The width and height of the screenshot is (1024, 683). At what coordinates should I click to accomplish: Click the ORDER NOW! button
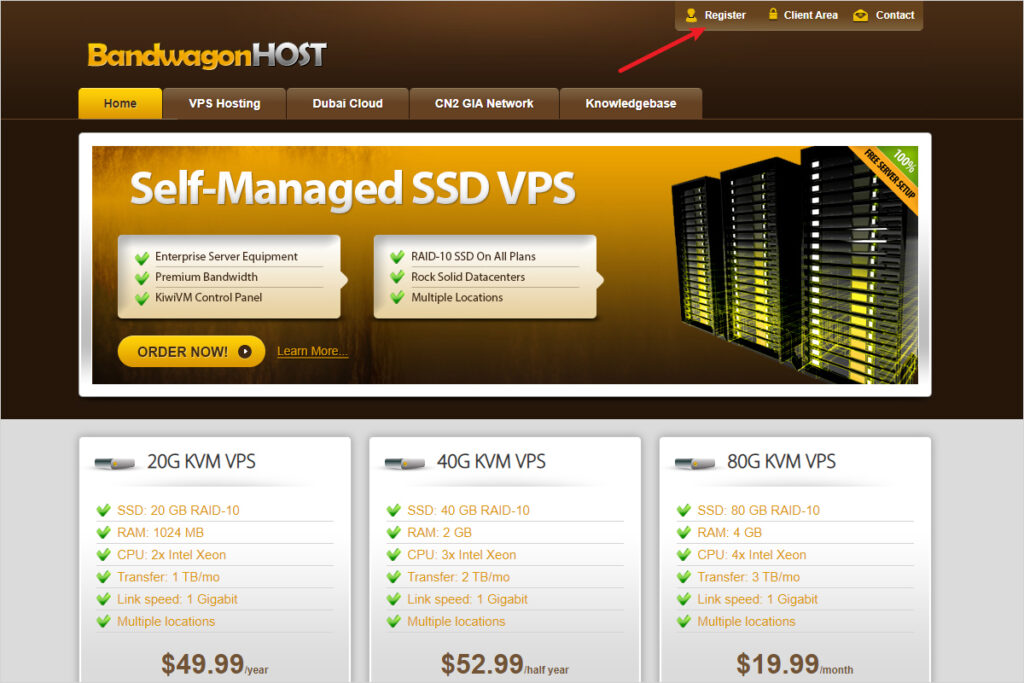point(191,351)
